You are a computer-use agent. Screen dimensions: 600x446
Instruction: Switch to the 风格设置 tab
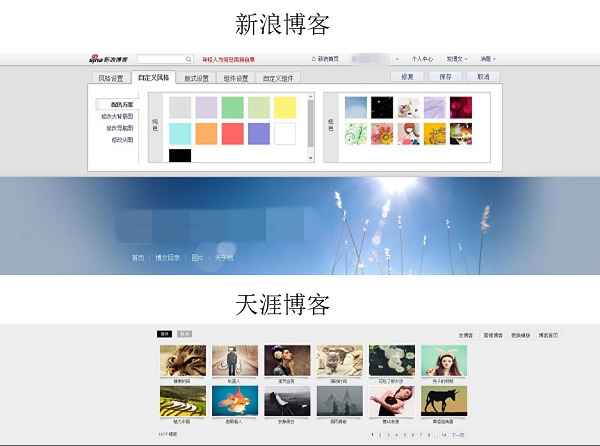(110, 77)
